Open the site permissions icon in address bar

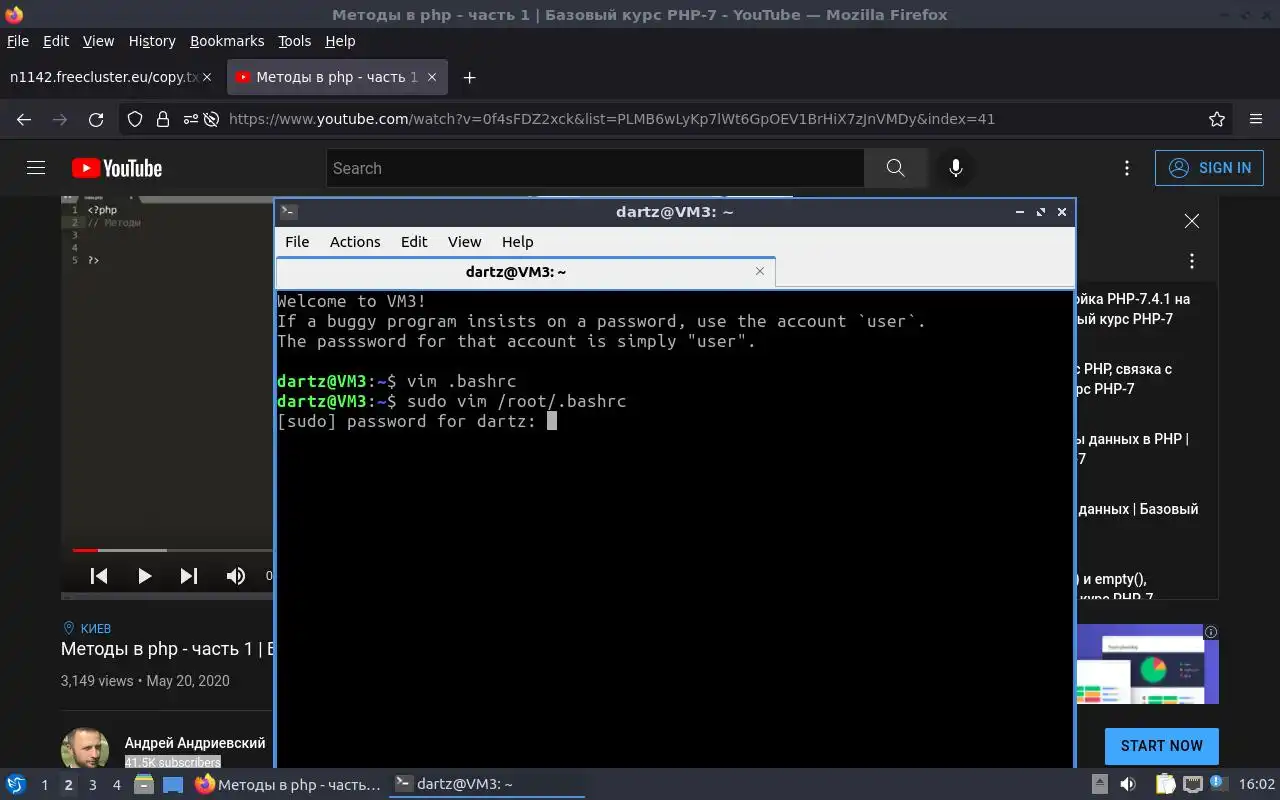(189, 119)
